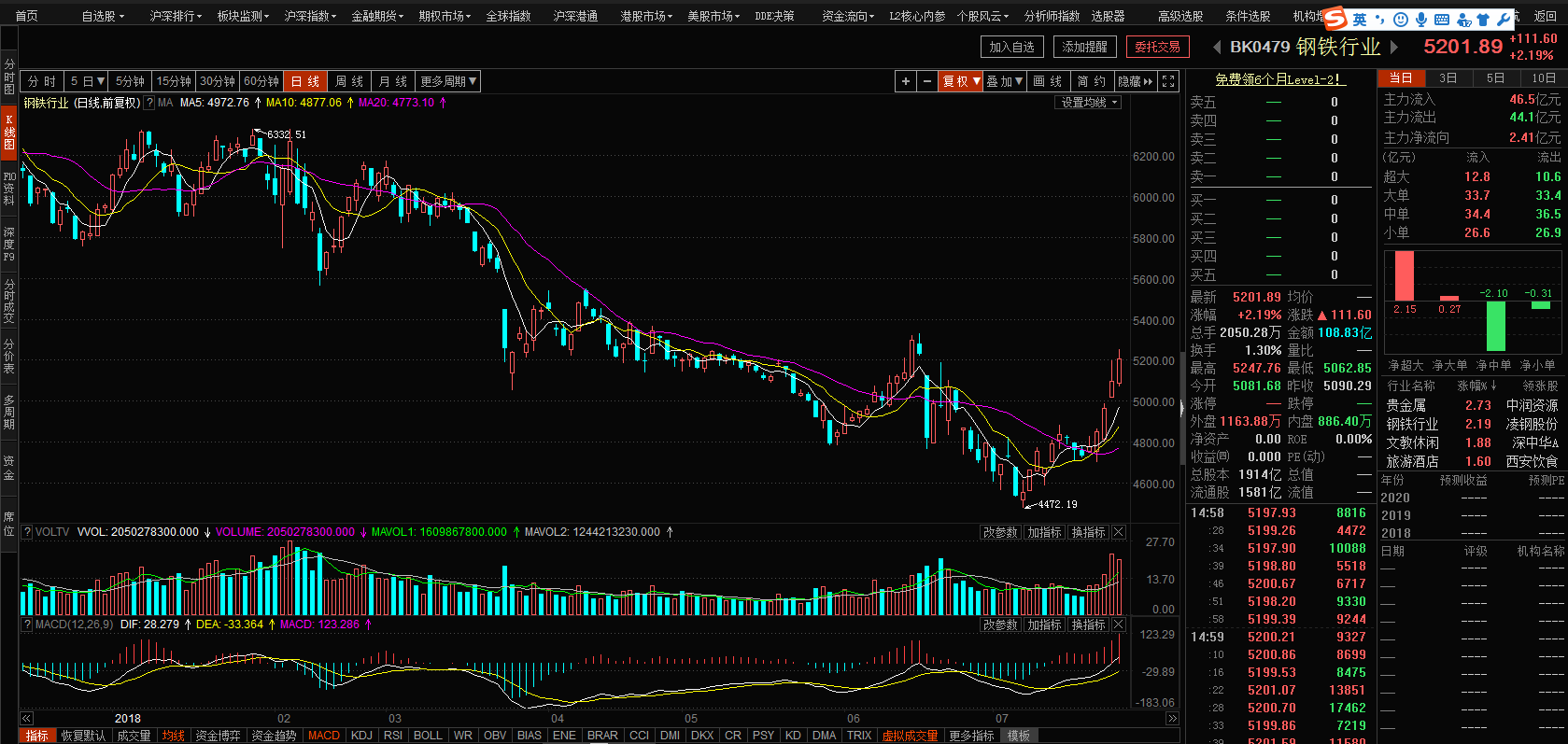Click 换指标 in MACD panel
This screenshot has height=744, width=1568.
pyautogui.click(x=1089, y=625)
